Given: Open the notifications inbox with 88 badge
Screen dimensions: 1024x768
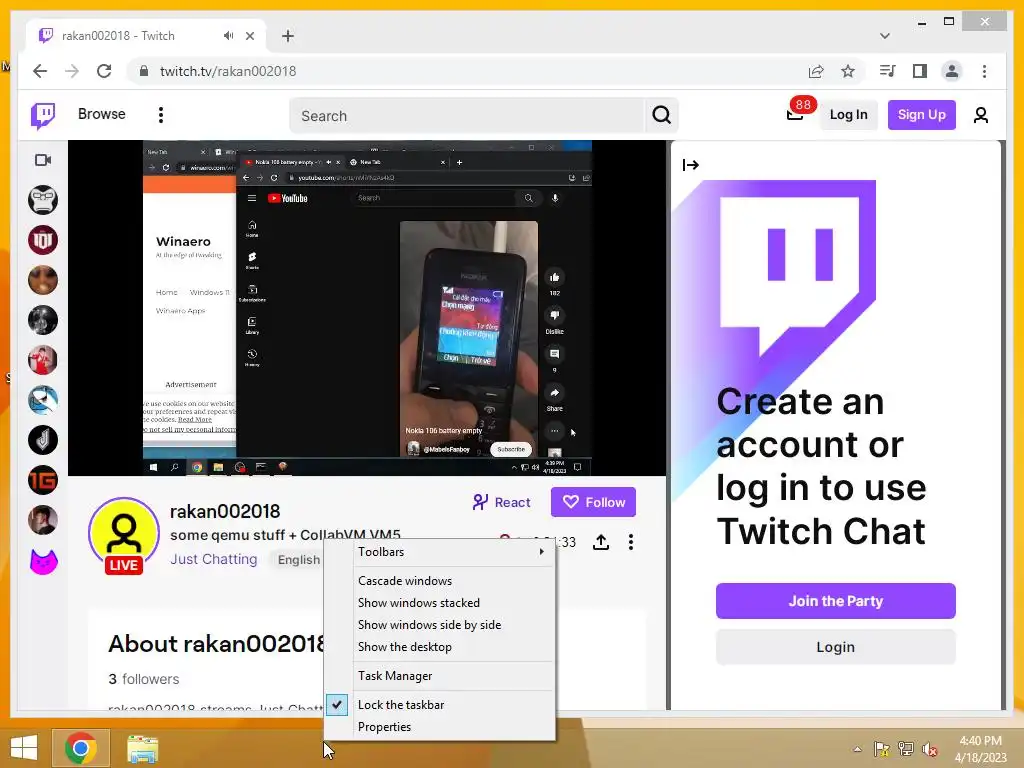Looking at the screenshot, I should click(795, 114).
